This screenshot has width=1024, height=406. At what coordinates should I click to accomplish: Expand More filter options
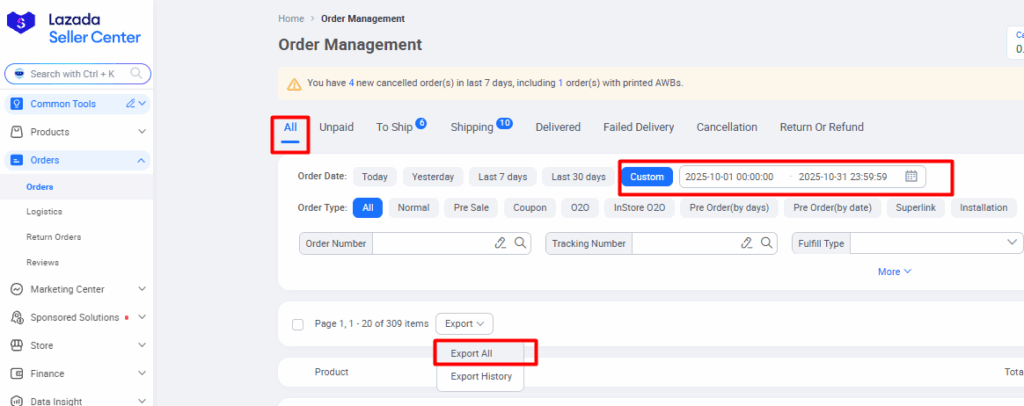(x=894, y=272)
